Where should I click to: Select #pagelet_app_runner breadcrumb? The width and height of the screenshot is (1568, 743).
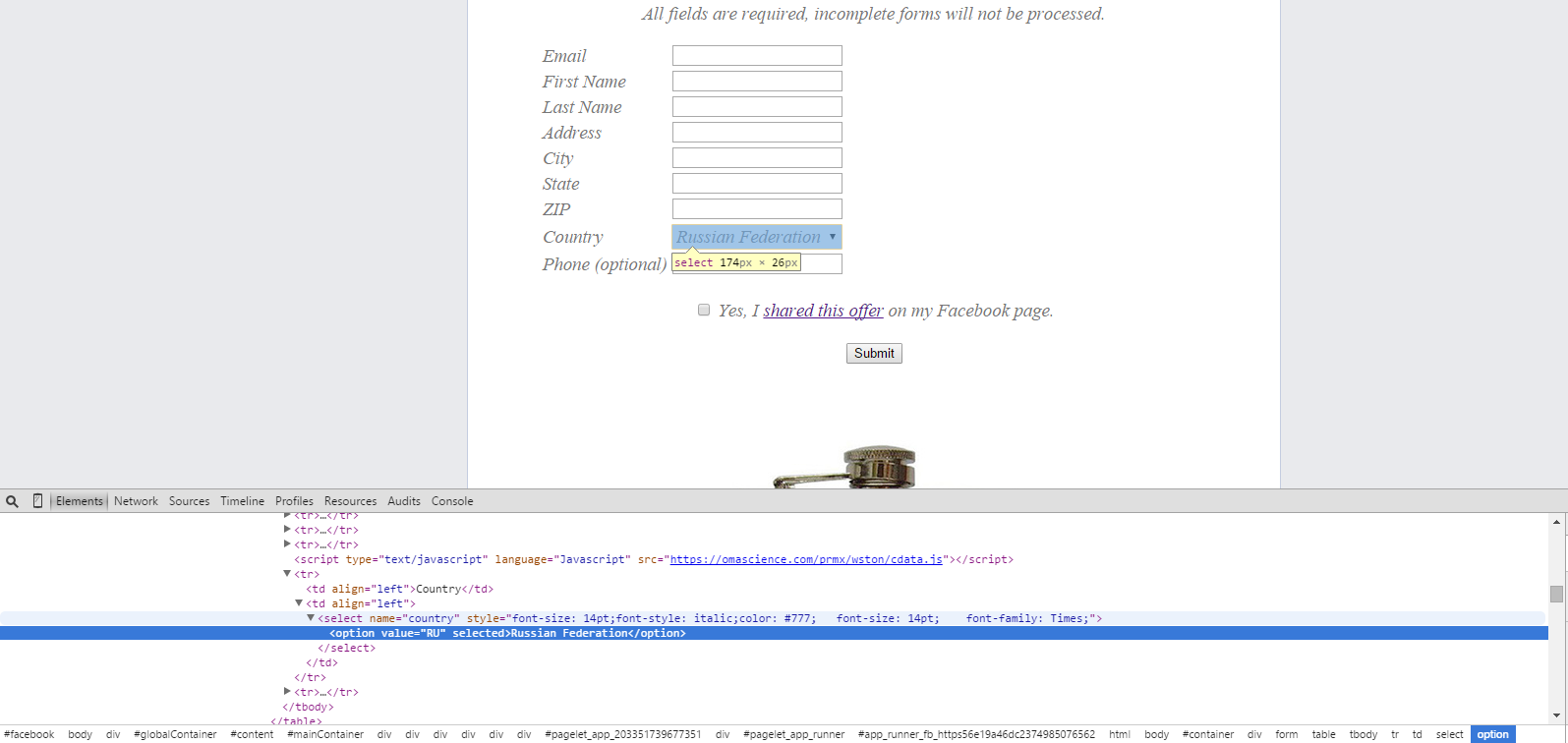click(x=793, y=734)
